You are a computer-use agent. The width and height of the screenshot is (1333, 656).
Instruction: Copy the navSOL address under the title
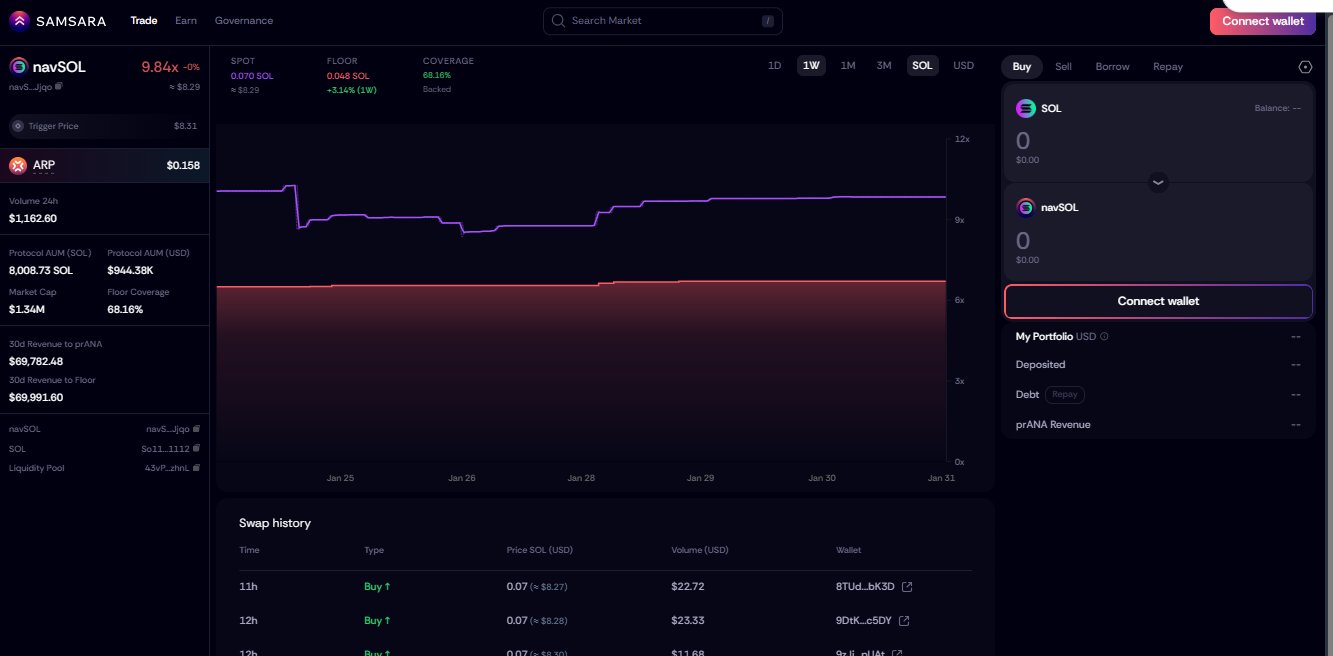click(59, 86)
